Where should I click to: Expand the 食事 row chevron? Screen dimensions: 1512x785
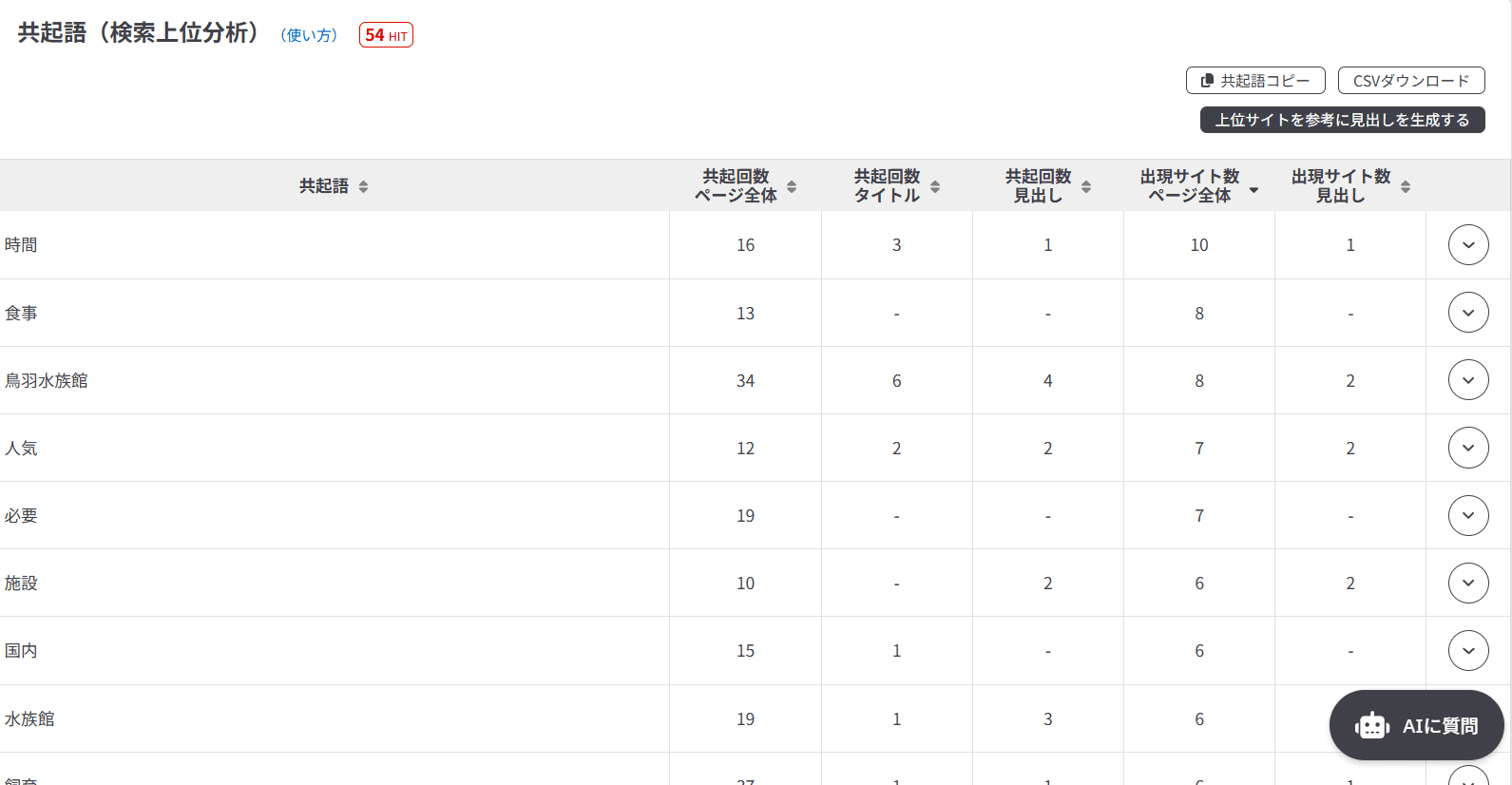(x=1468, y=313)
